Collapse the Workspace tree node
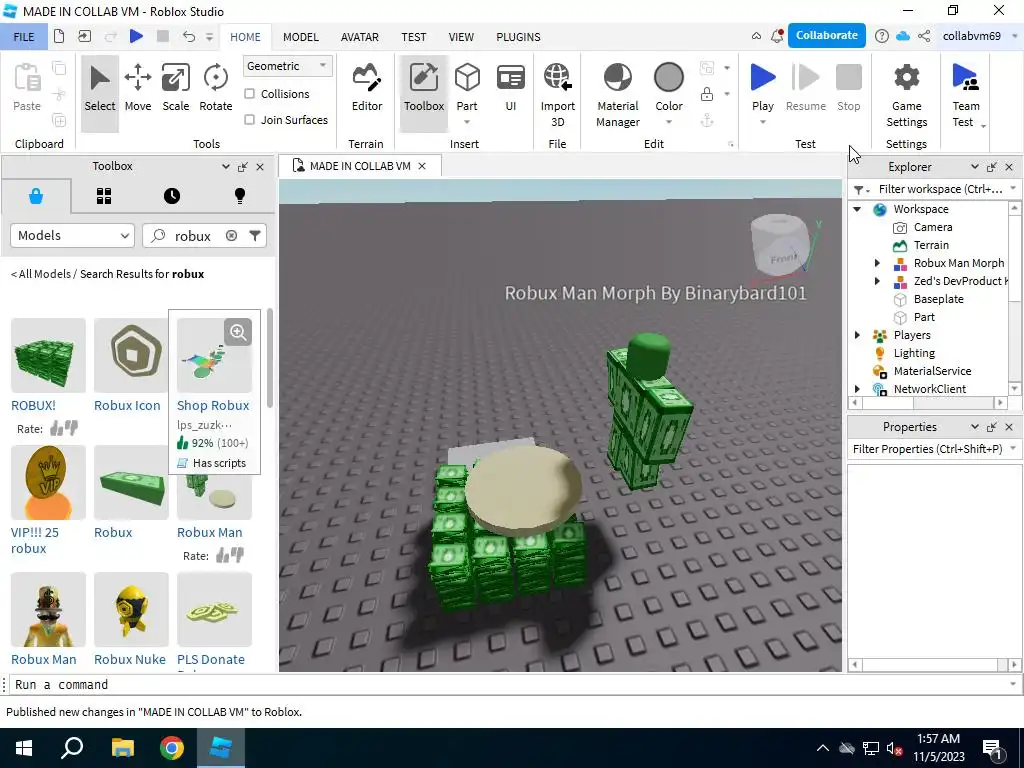This screenshot has height=768, width=1024. click(x=857, y=209)
